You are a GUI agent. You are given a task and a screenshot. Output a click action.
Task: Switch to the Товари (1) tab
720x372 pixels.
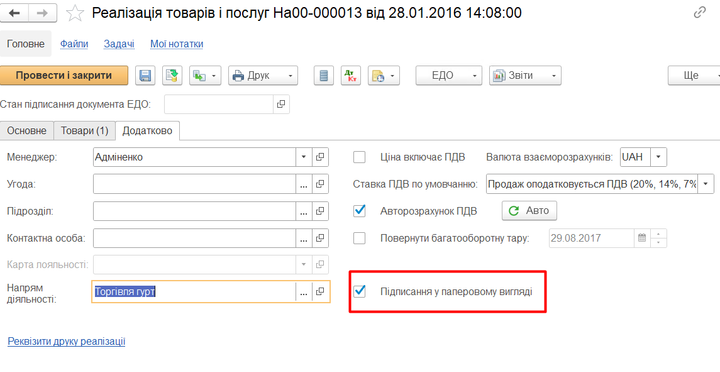coord(84,131)
